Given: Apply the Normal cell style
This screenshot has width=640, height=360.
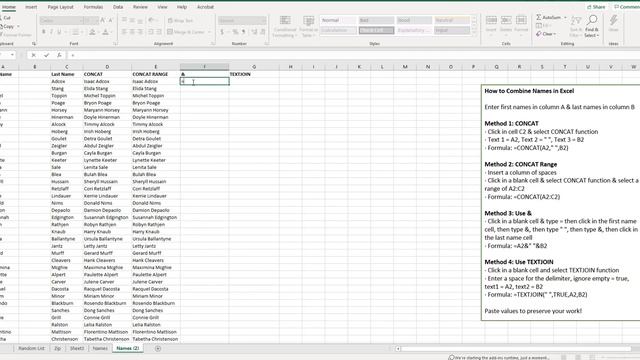Looking at the screenshot, I should point(338,20).
